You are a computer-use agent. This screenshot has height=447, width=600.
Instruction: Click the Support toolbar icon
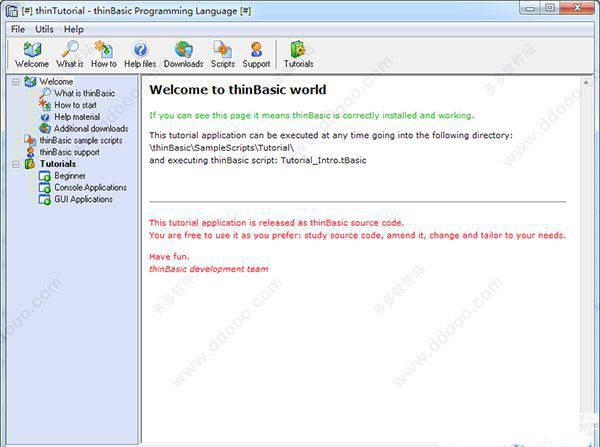[x=256, y=49]
